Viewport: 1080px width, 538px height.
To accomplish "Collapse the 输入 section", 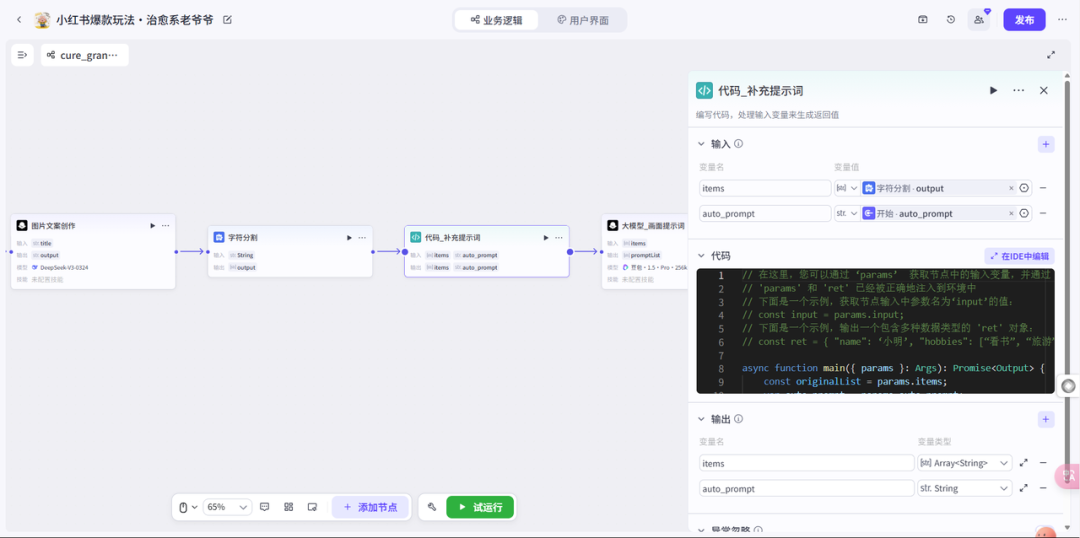I will (x=702, y=144).
